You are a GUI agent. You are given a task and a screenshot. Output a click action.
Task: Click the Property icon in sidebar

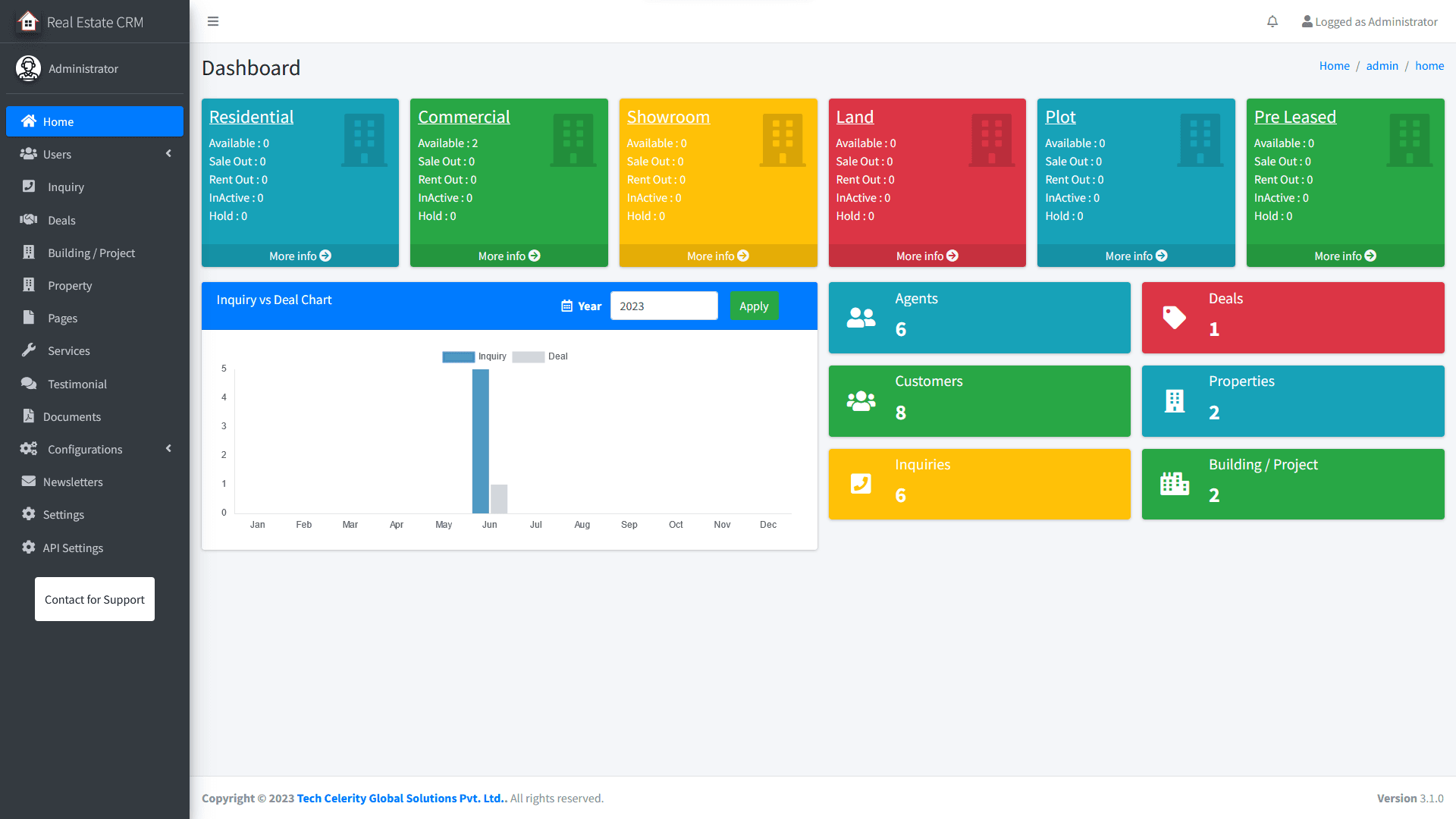tap(28, 285)
